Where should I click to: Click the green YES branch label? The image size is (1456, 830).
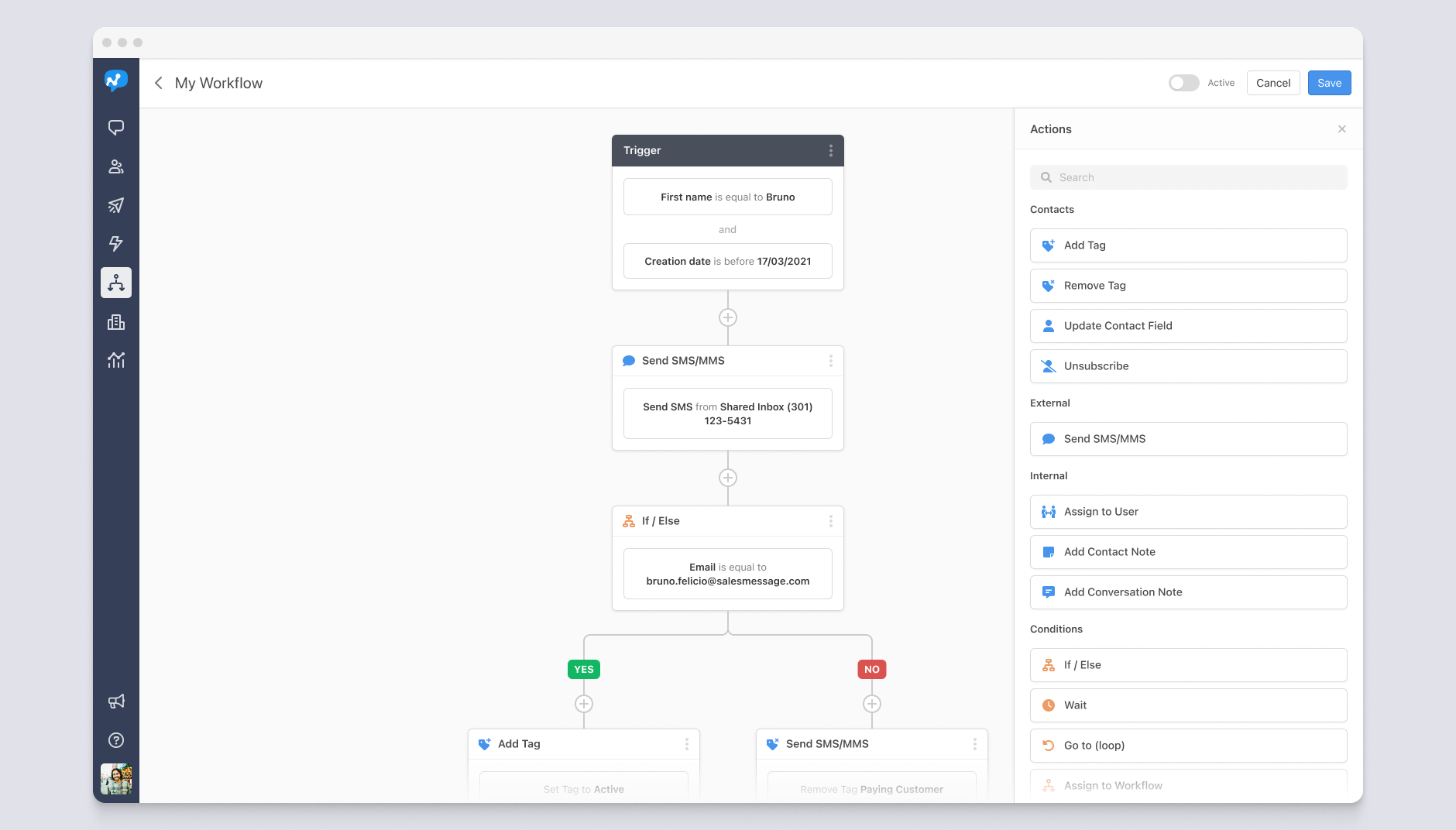584,669
